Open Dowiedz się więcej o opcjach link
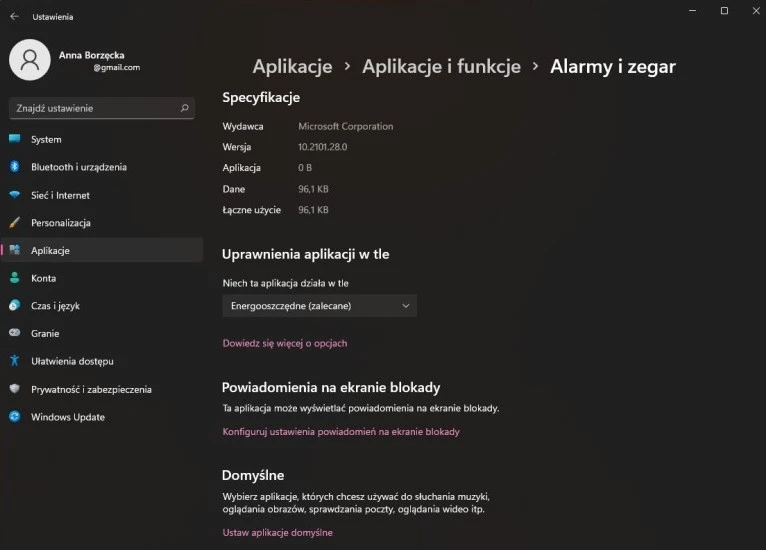 click(285, 343)
